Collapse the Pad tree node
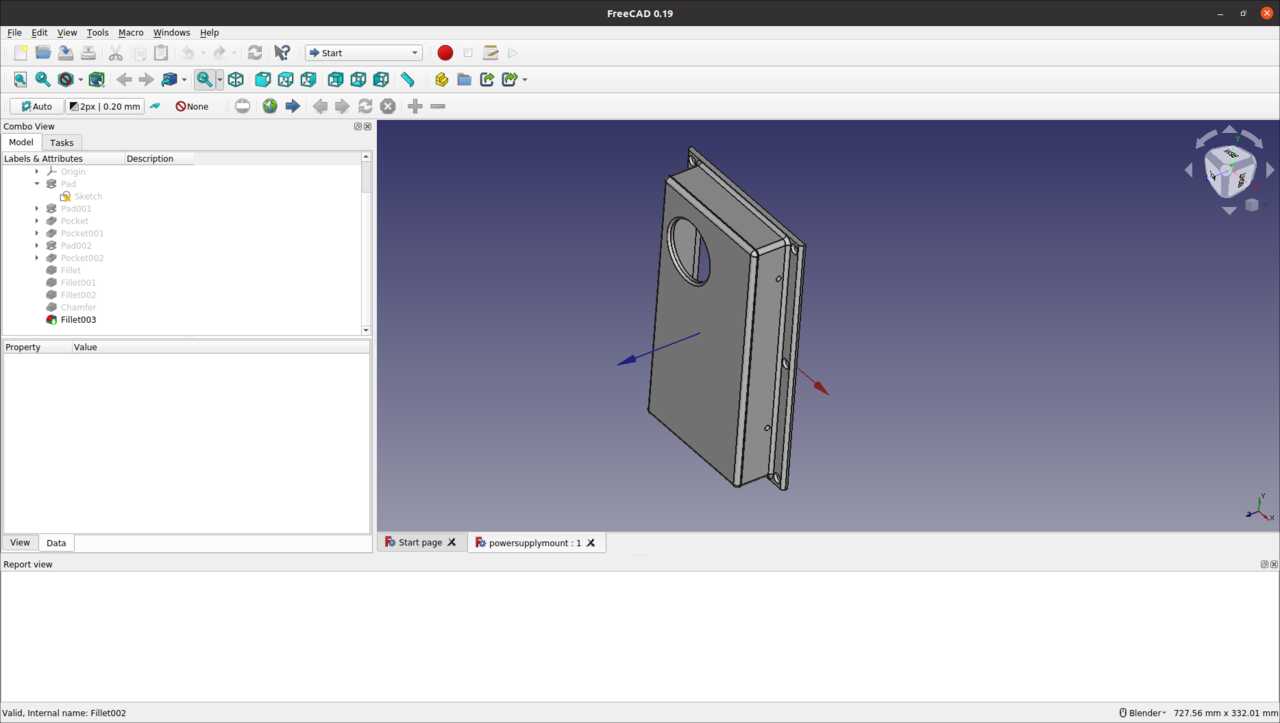The image size is (1280, 723). [38, 184]
